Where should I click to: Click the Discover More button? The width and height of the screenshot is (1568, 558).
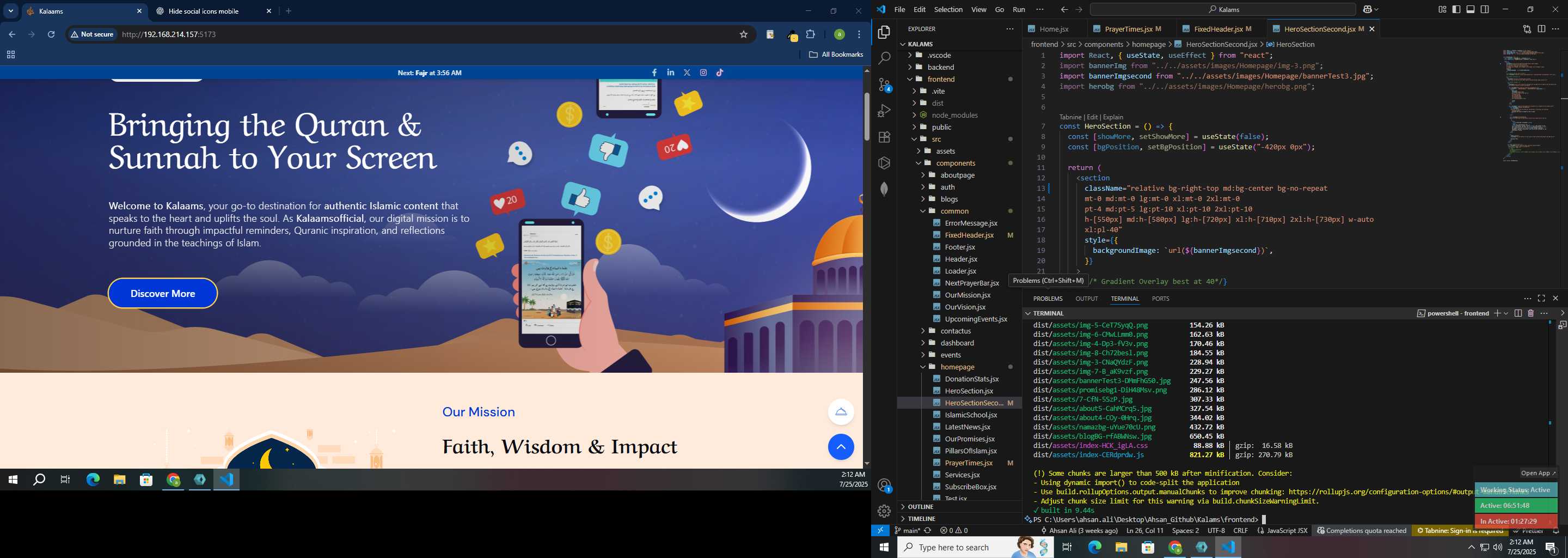[163, 294]
